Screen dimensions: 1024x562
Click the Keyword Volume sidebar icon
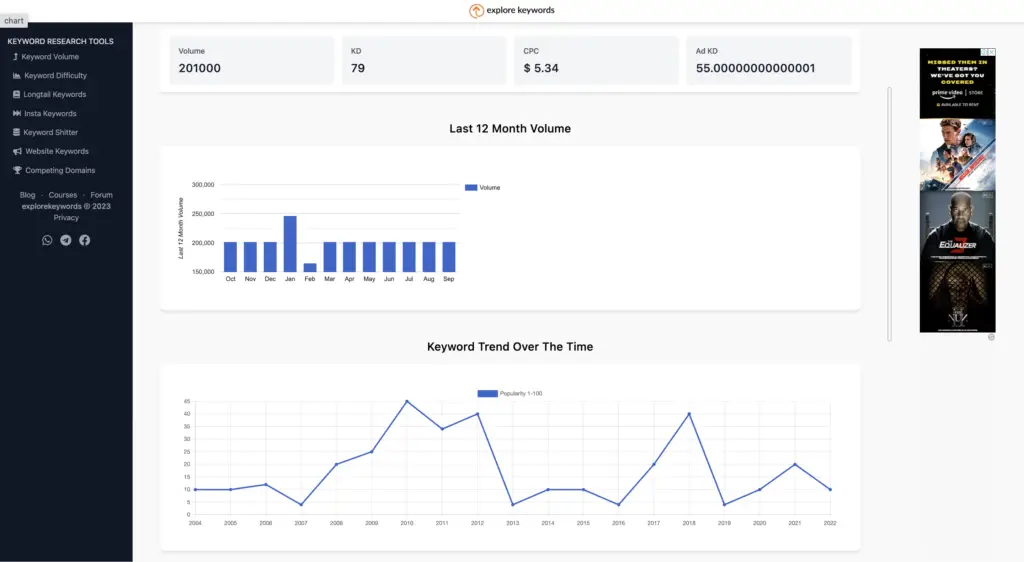(x=16, y=57)
